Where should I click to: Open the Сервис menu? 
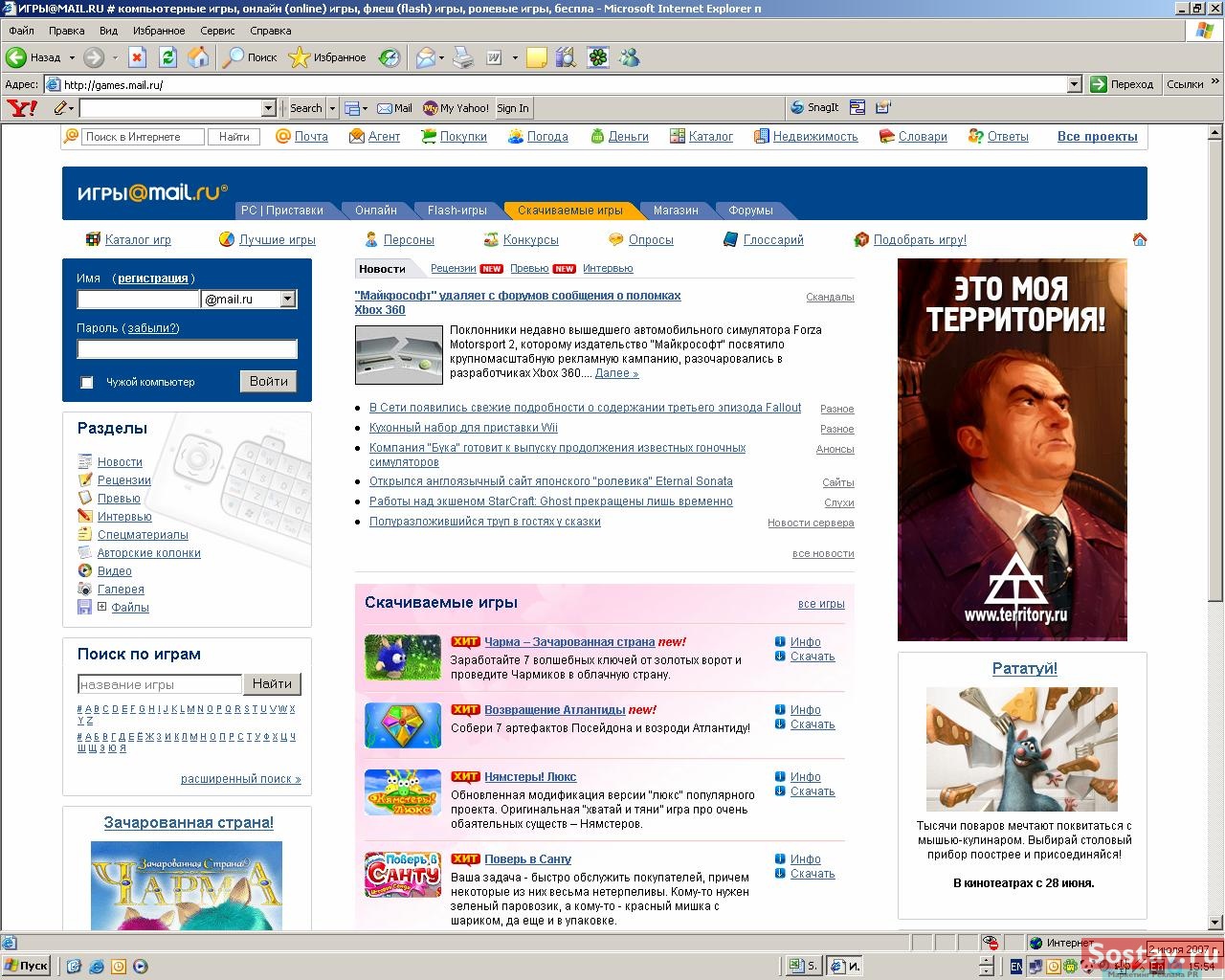coord(218,31)
